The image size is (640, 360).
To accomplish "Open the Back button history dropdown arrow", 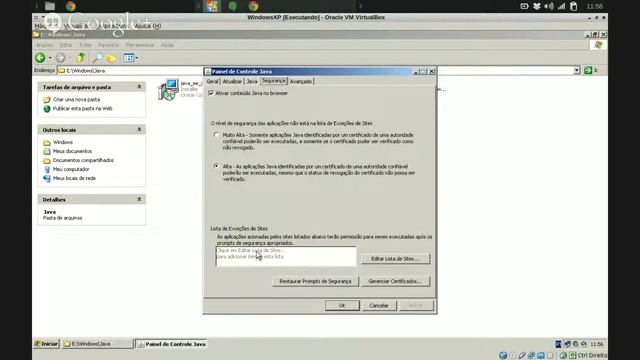I will coord(50,58).
